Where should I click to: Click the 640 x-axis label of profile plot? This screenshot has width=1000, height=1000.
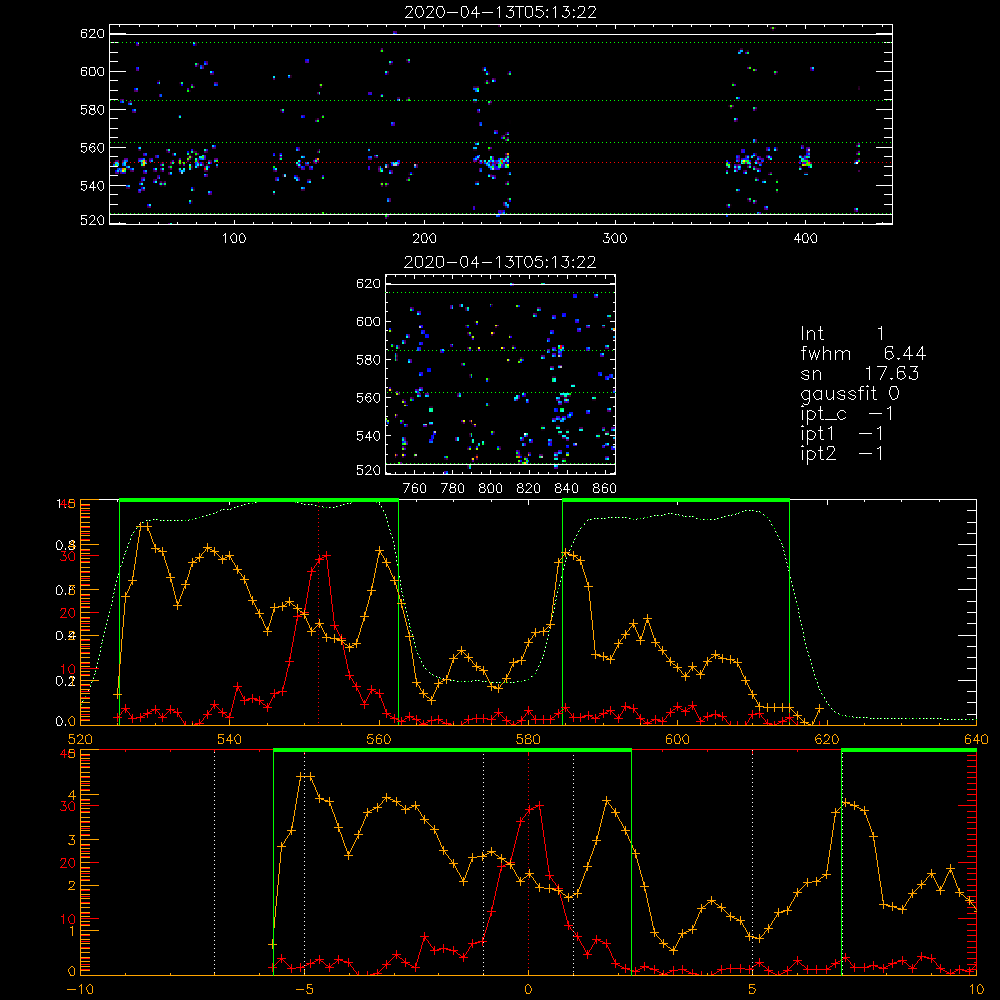pyautogui.click(x=976, y=739)
